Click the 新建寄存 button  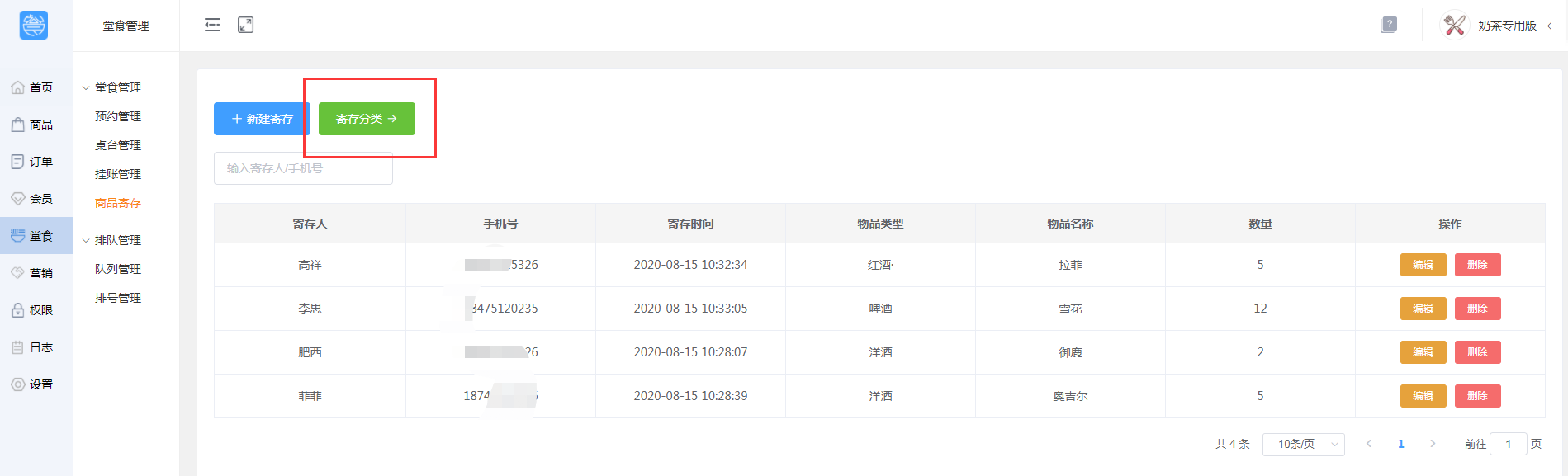click(262, 119)
